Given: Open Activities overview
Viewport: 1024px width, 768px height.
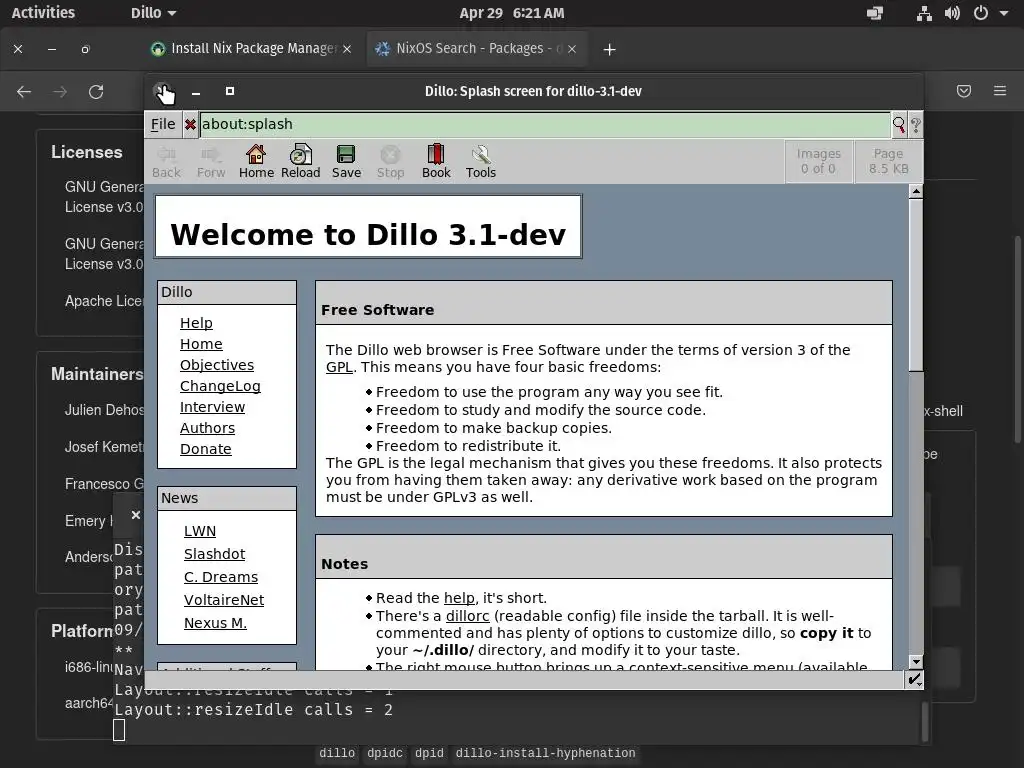Looking at the screenshot, I should pyautogui.click(x=43, y=13).
